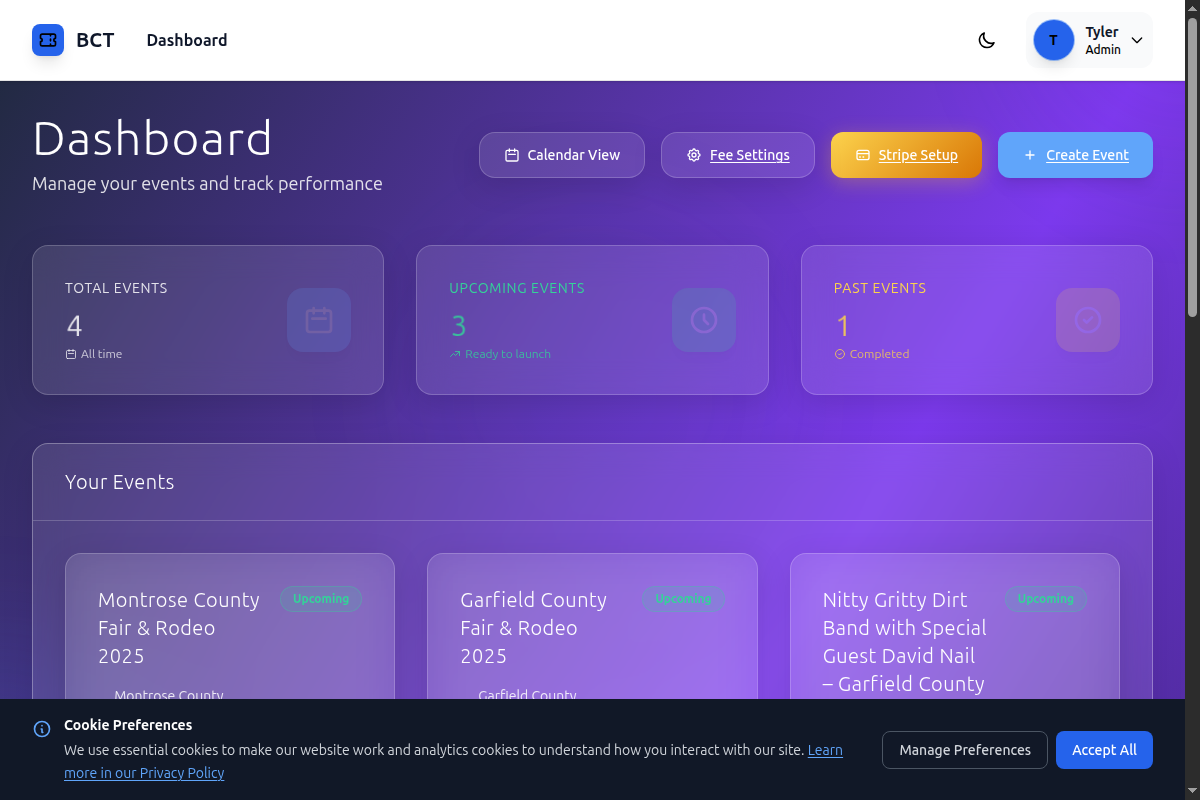Viewport: 1200px width, 800px height.
Task: Click Upcoming badge on Montrose County event
Action: click(321, 599)
